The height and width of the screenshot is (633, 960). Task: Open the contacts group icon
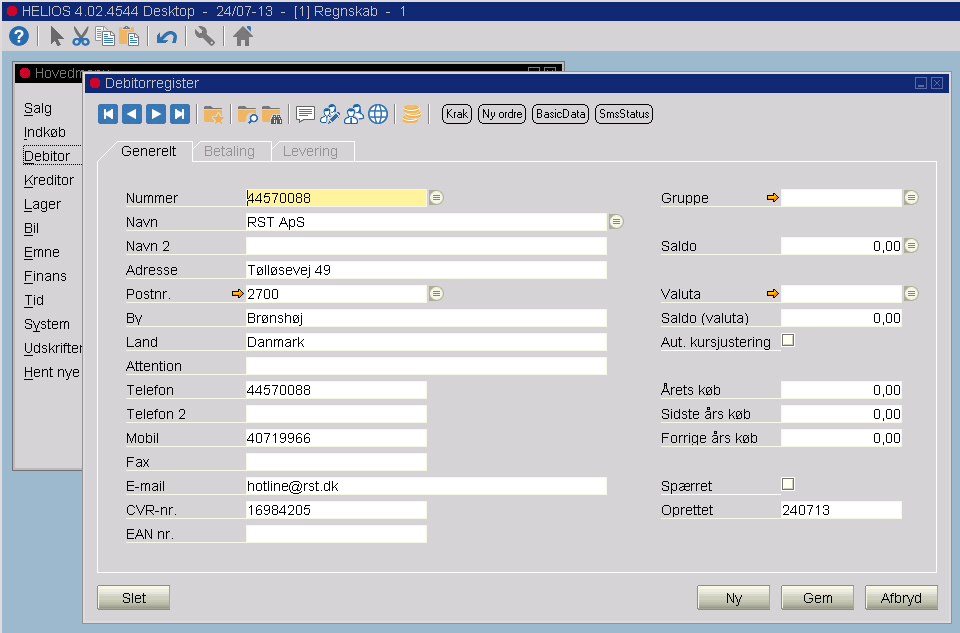[353, 114]
